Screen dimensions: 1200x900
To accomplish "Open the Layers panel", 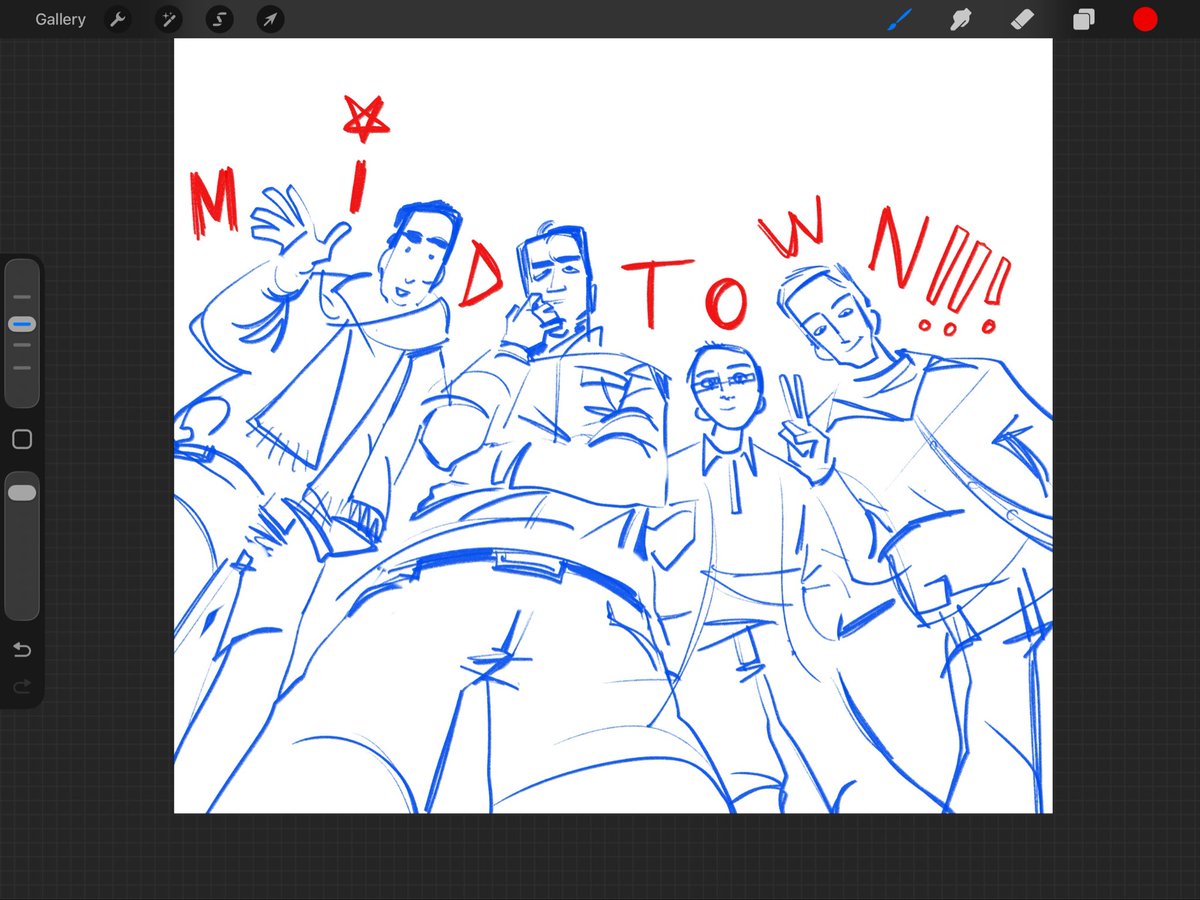I will coord(1084,19).
